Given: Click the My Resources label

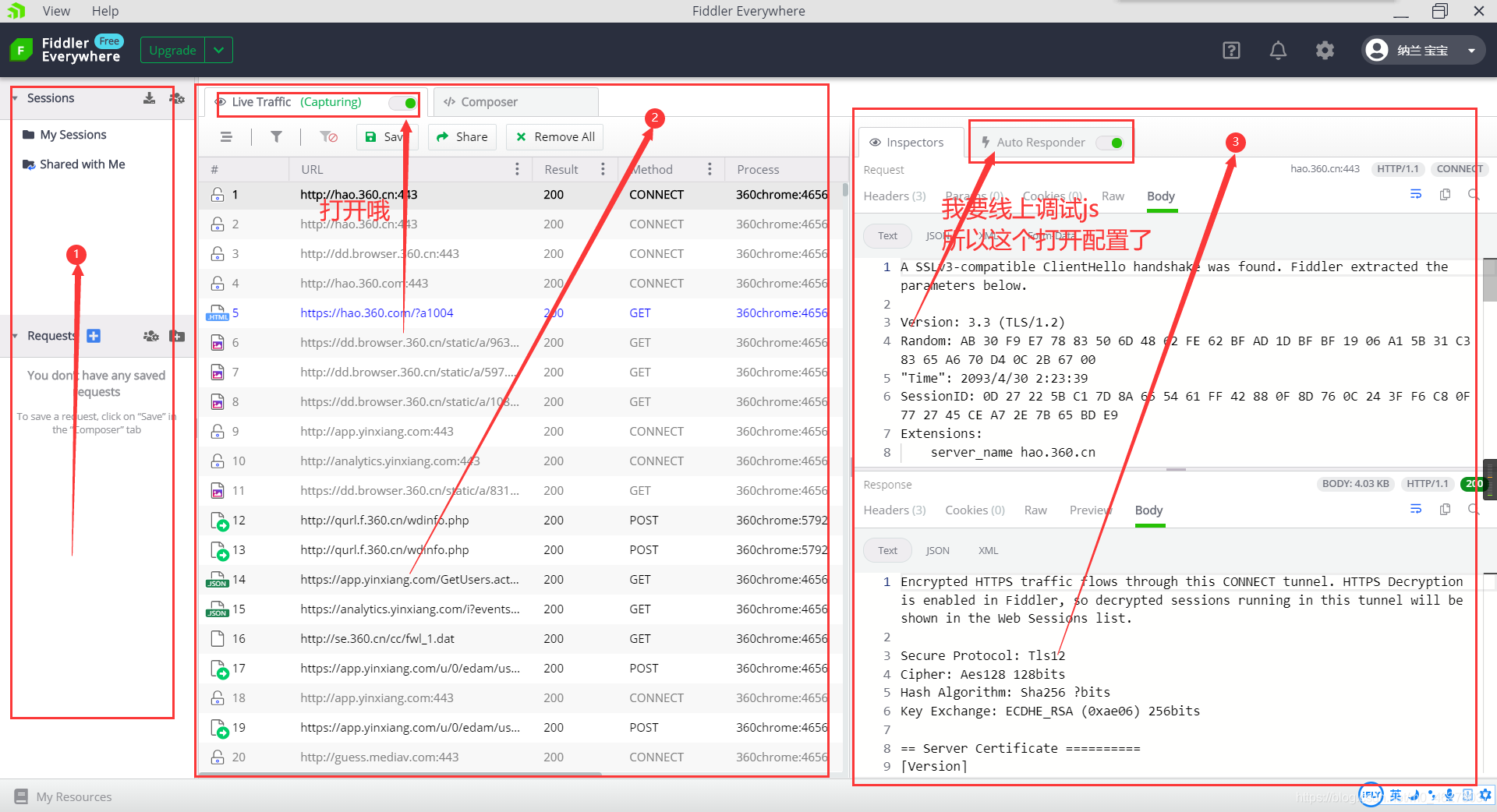Looking at the screenshot, I should click(74, 796).
